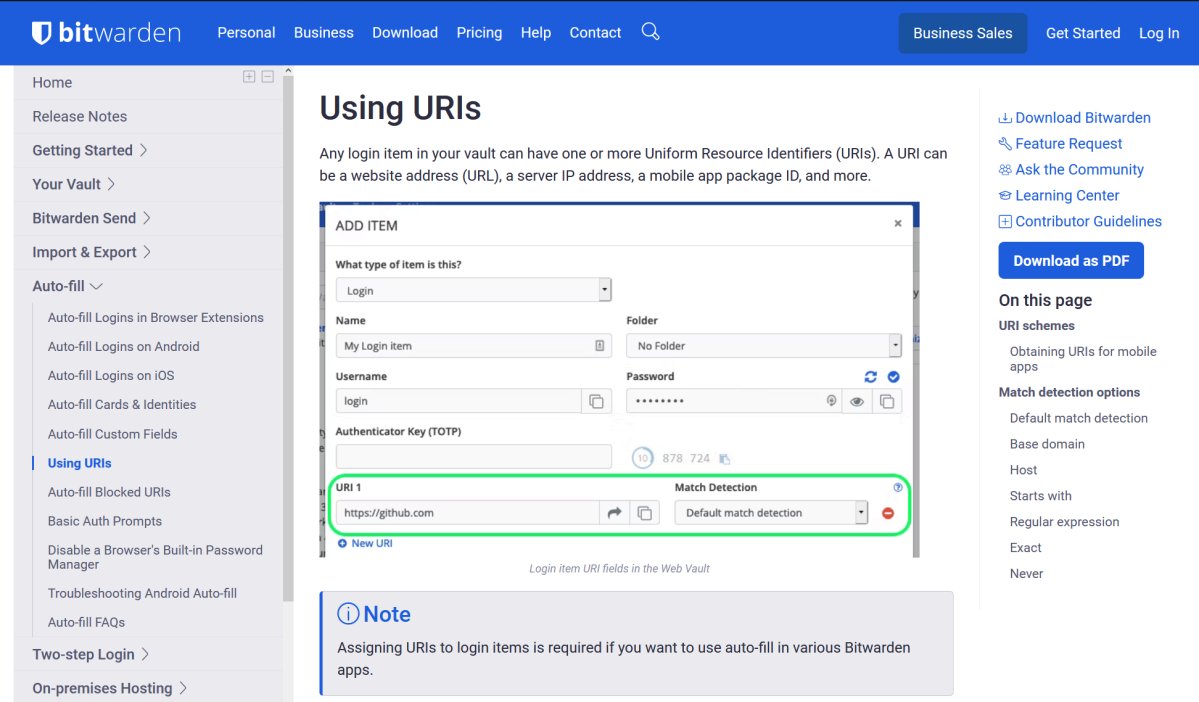Click the check password exposure icon
Viewport: 1199px width, 702px height.
(x=893, y=377)
